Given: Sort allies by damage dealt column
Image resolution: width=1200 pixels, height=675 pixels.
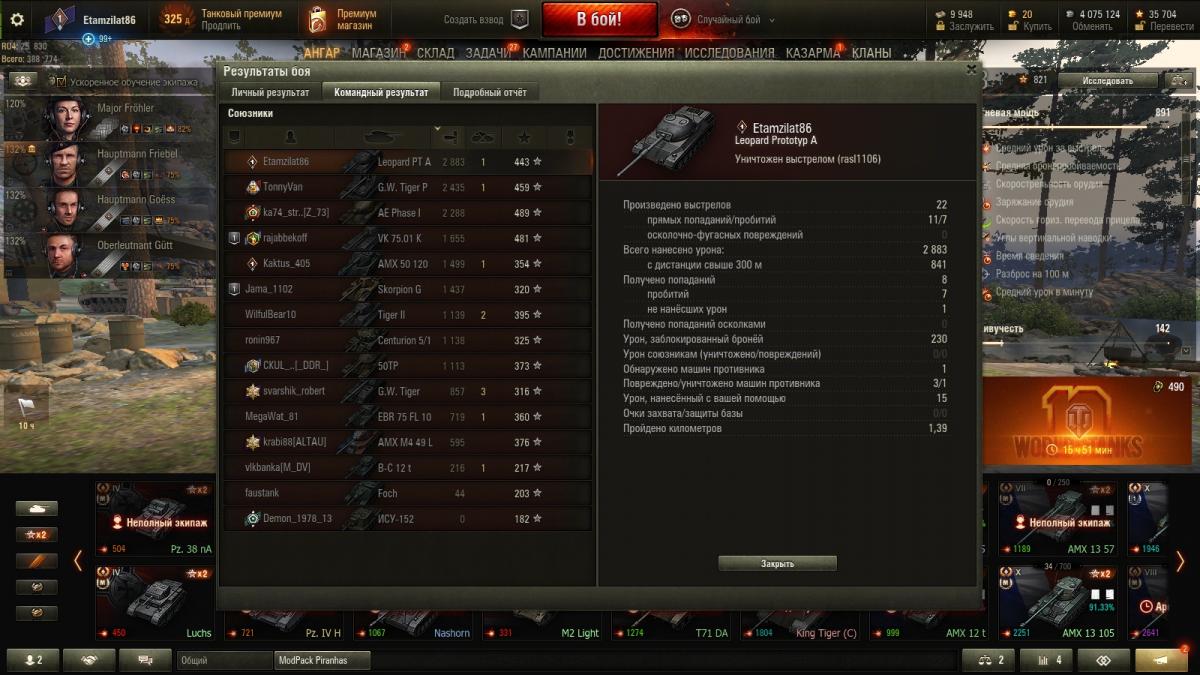Looking at the screenshot, I should (x=449, y=136).
